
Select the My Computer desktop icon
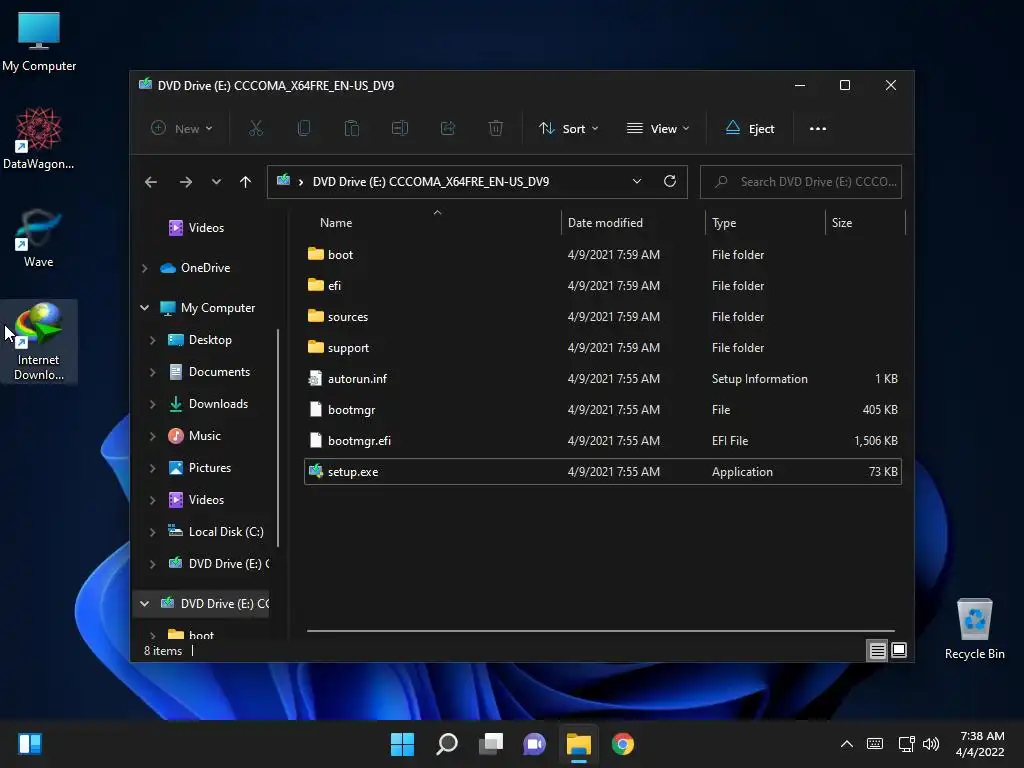(x=39, y=41)
